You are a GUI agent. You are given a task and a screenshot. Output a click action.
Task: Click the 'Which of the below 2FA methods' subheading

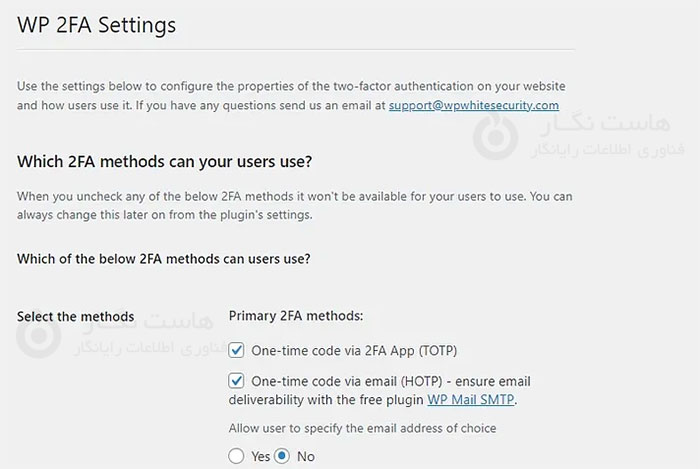163,258
